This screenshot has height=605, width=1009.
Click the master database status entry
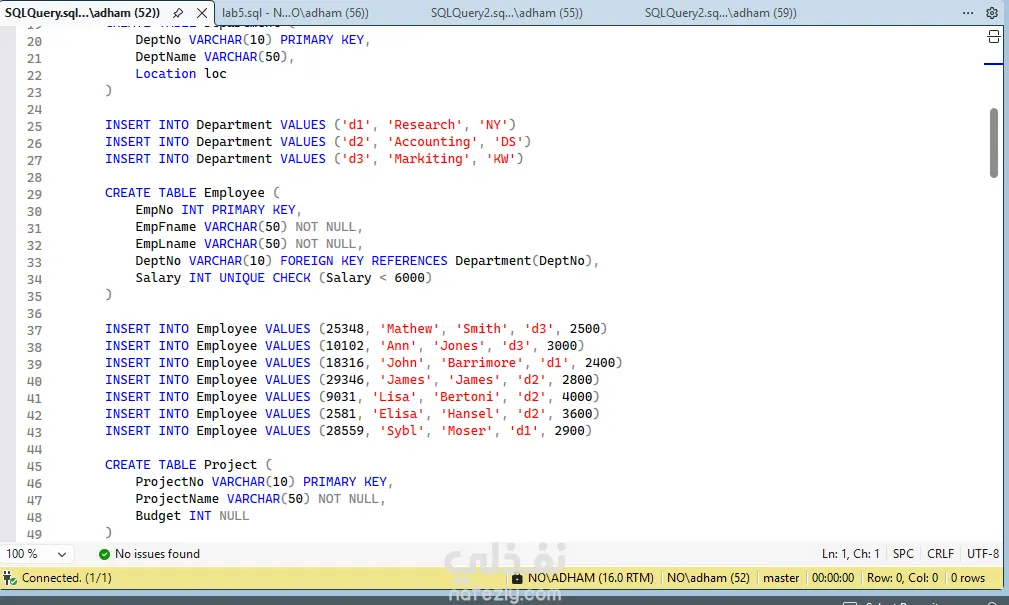tap(781, 578)
